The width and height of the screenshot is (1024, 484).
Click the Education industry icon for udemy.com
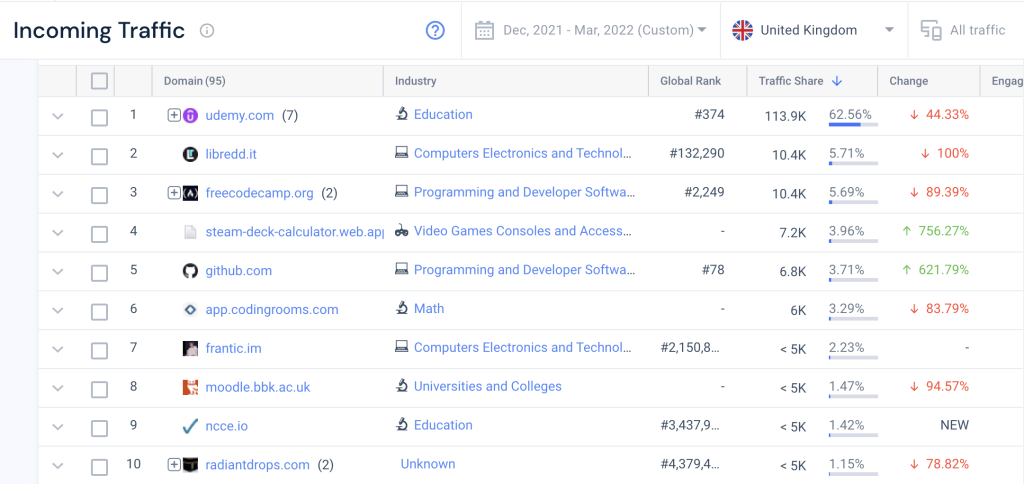401,115
